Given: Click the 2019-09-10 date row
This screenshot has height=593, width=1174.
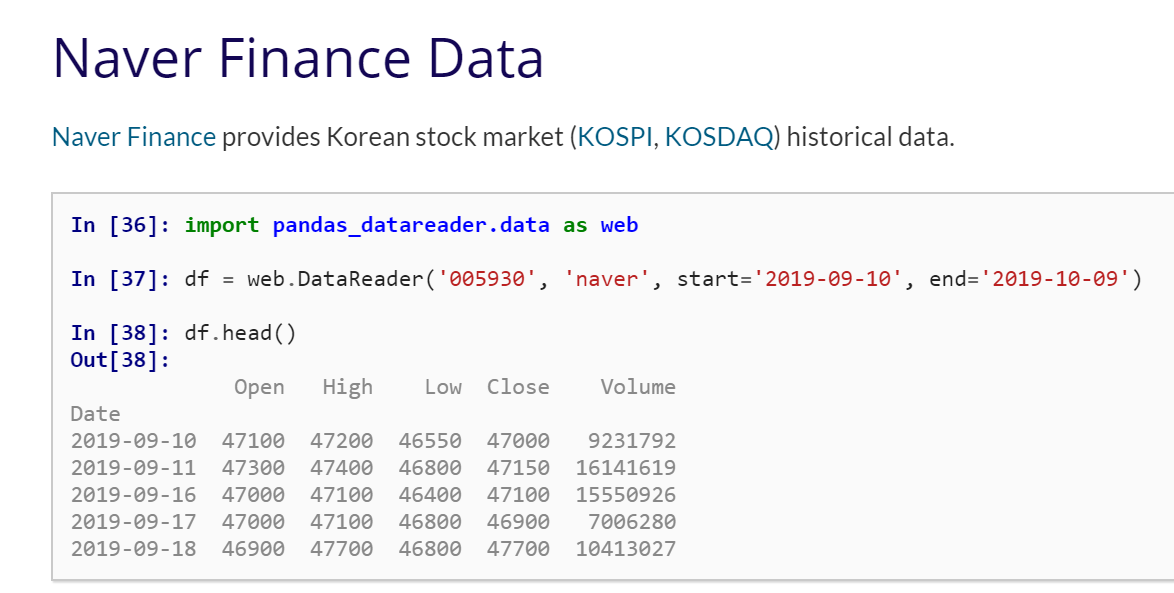Looking at the screenshot, I should [373, 440].
